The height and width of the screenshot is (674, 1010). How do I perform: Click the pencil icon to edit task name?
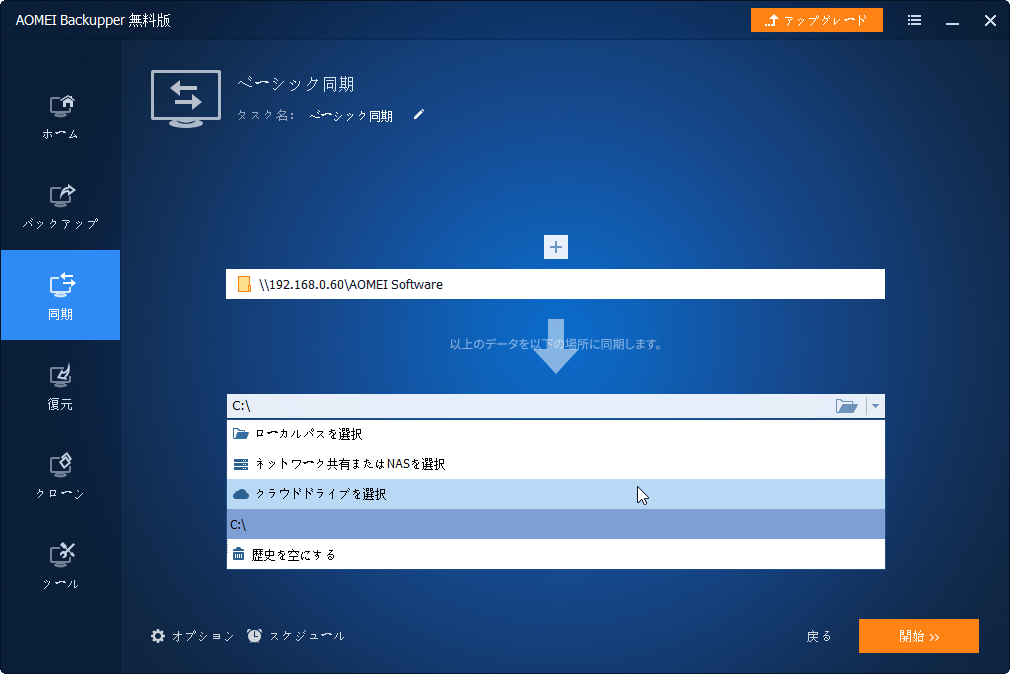(x=419, y=115)
